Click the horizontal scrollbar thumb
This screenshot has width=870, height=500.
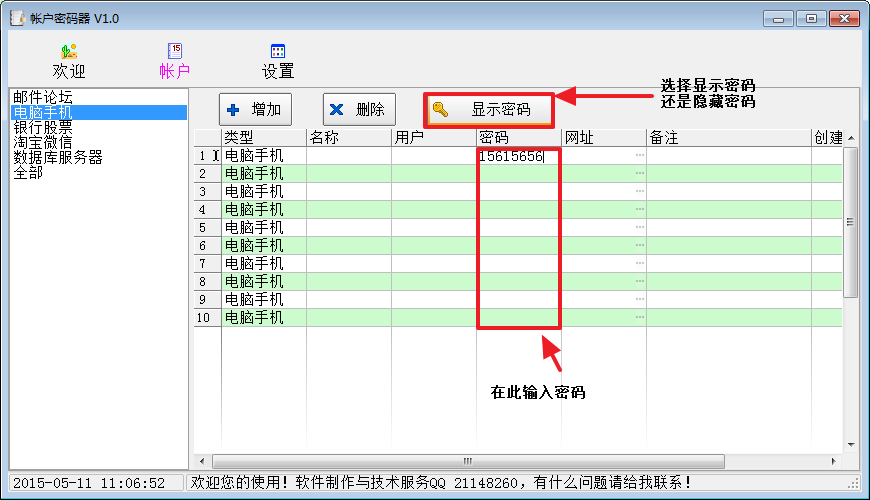468,461
